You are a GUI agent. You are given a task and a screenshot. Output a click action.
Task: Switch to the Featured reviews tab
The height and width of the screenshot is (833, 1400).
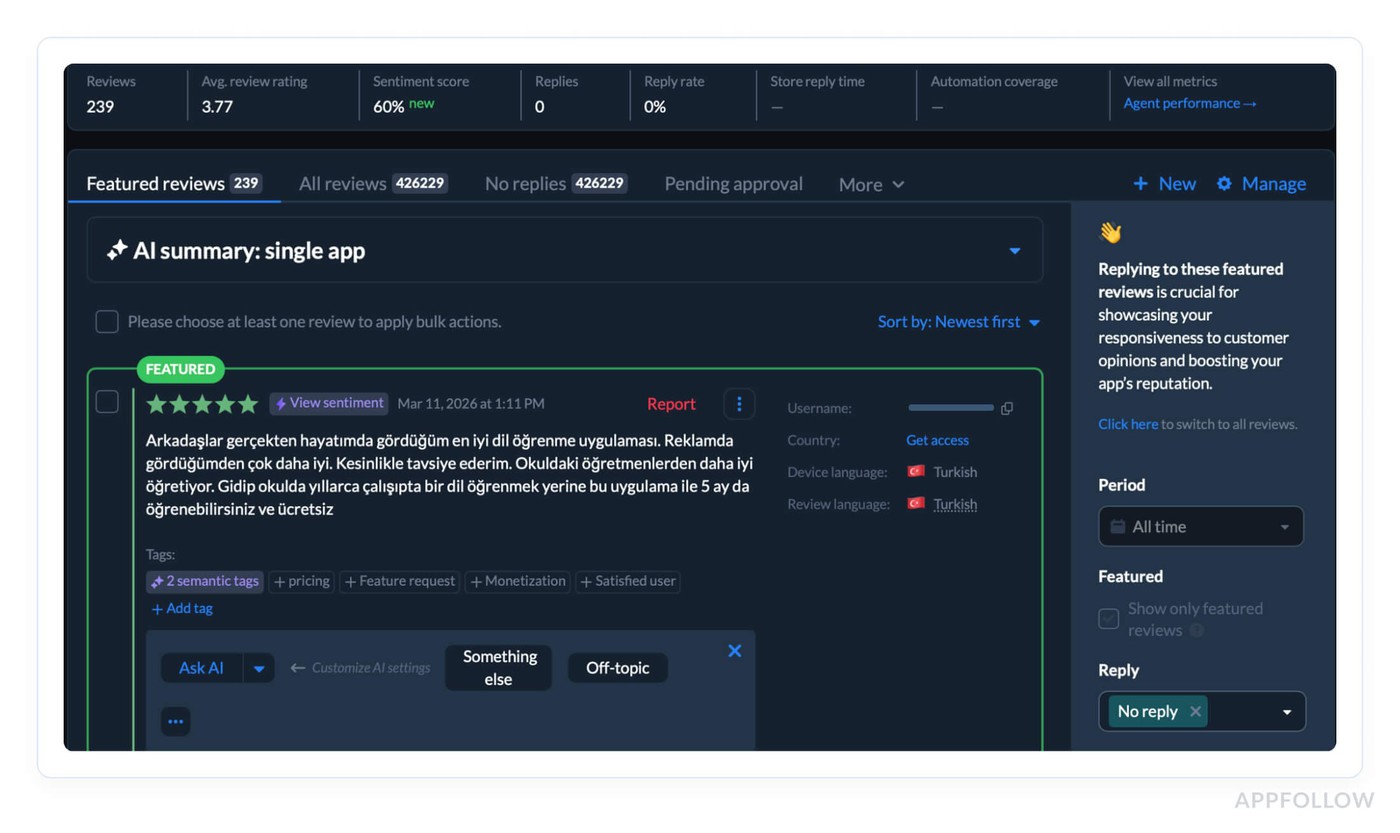[x=174, y=184]
